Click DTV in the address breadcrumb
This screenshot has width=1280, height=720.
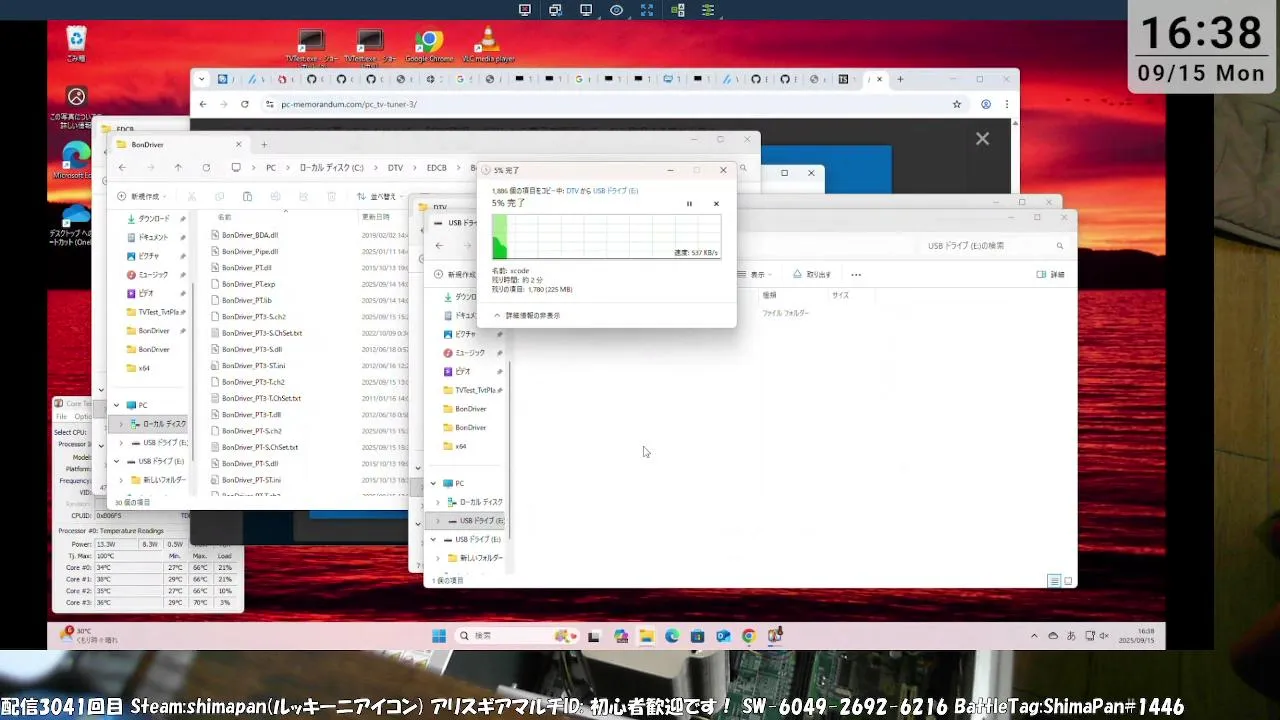395,168
